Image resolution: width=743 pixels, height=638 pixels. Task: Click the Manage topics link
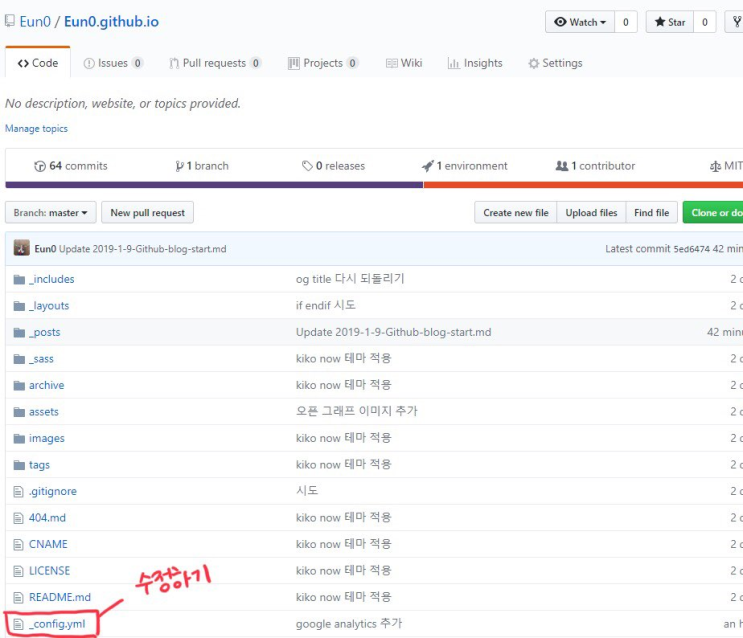36,128
